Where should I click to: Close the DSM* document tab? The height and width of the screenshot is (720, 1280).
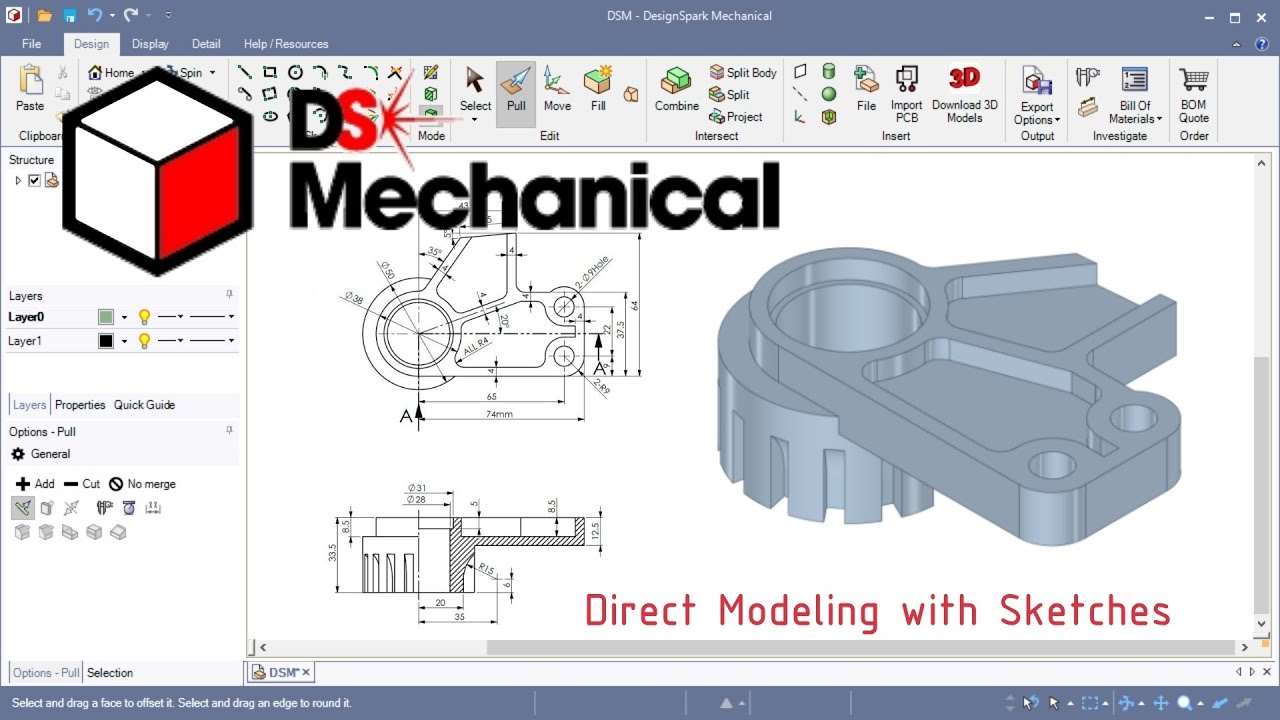point(306,673)
